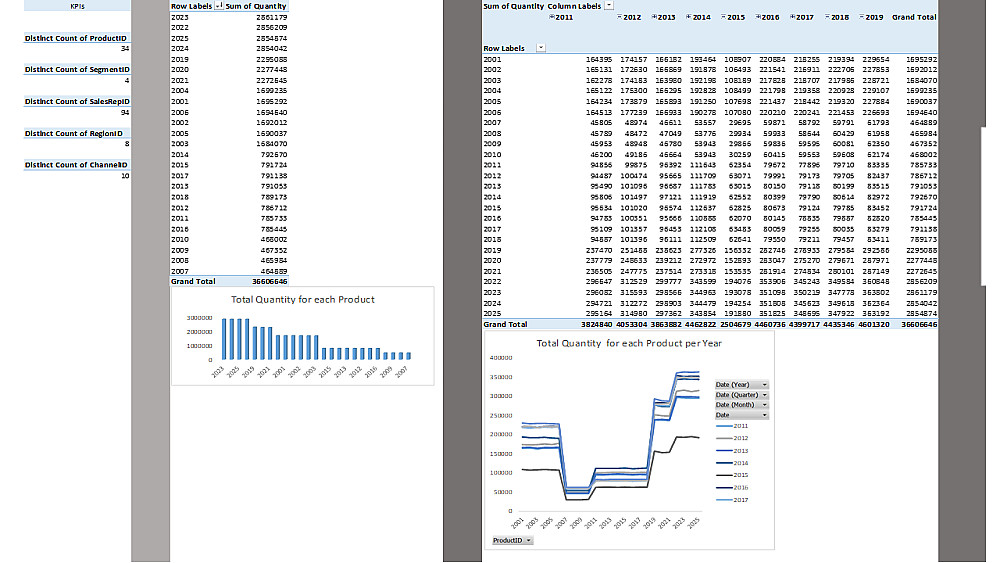Collapse the 2018 column group in right pivot
The height and width of the screenshot is (563, 1000).
tap(827, 17)
